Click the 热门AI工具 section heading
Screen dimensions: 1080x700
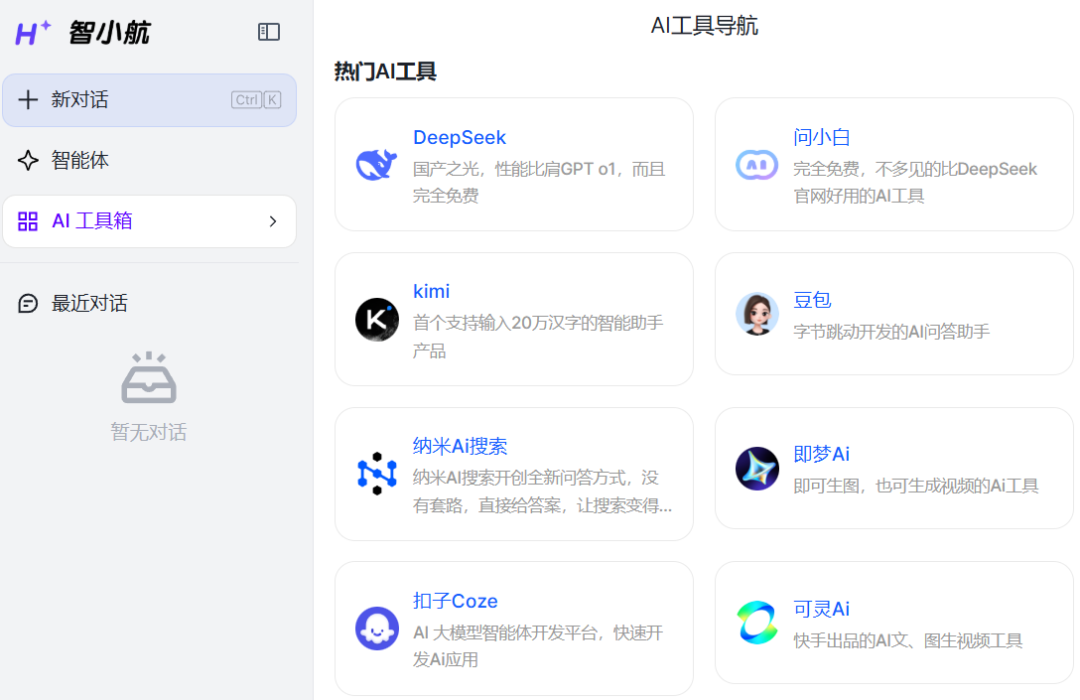coord(385,71)
